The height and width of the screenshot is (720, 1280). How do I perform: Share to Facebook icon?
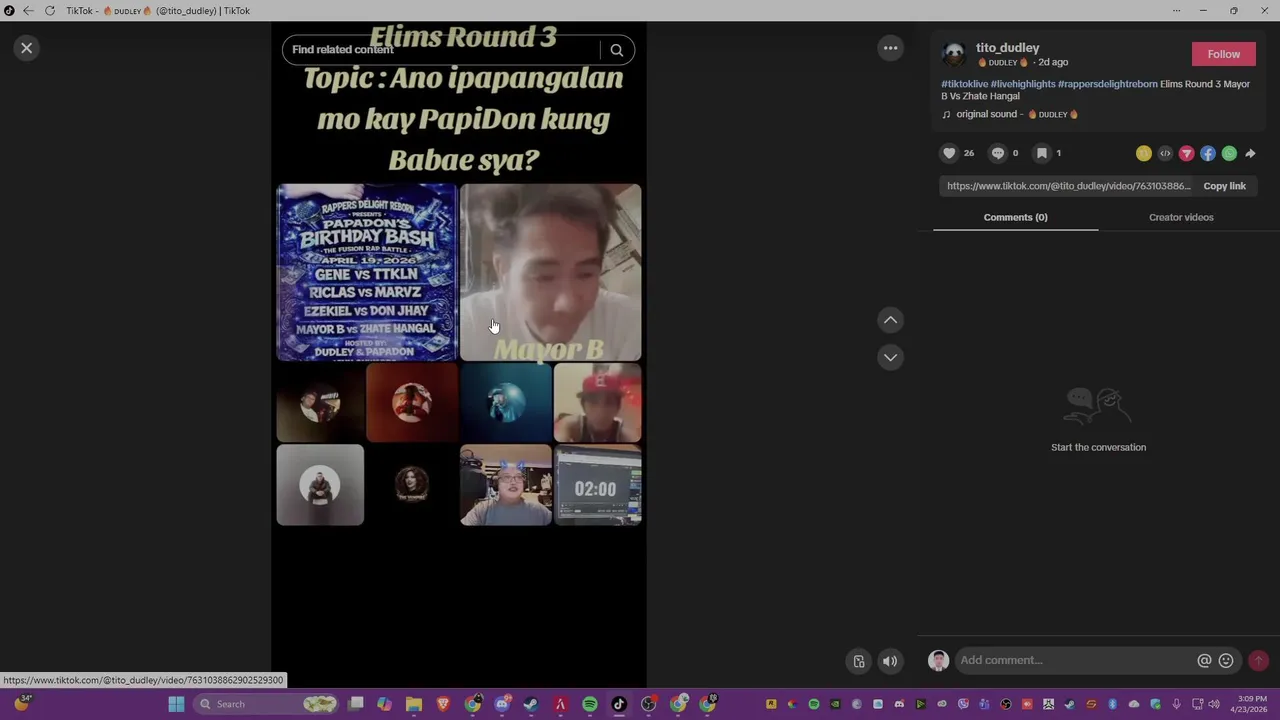point(1208,153)
